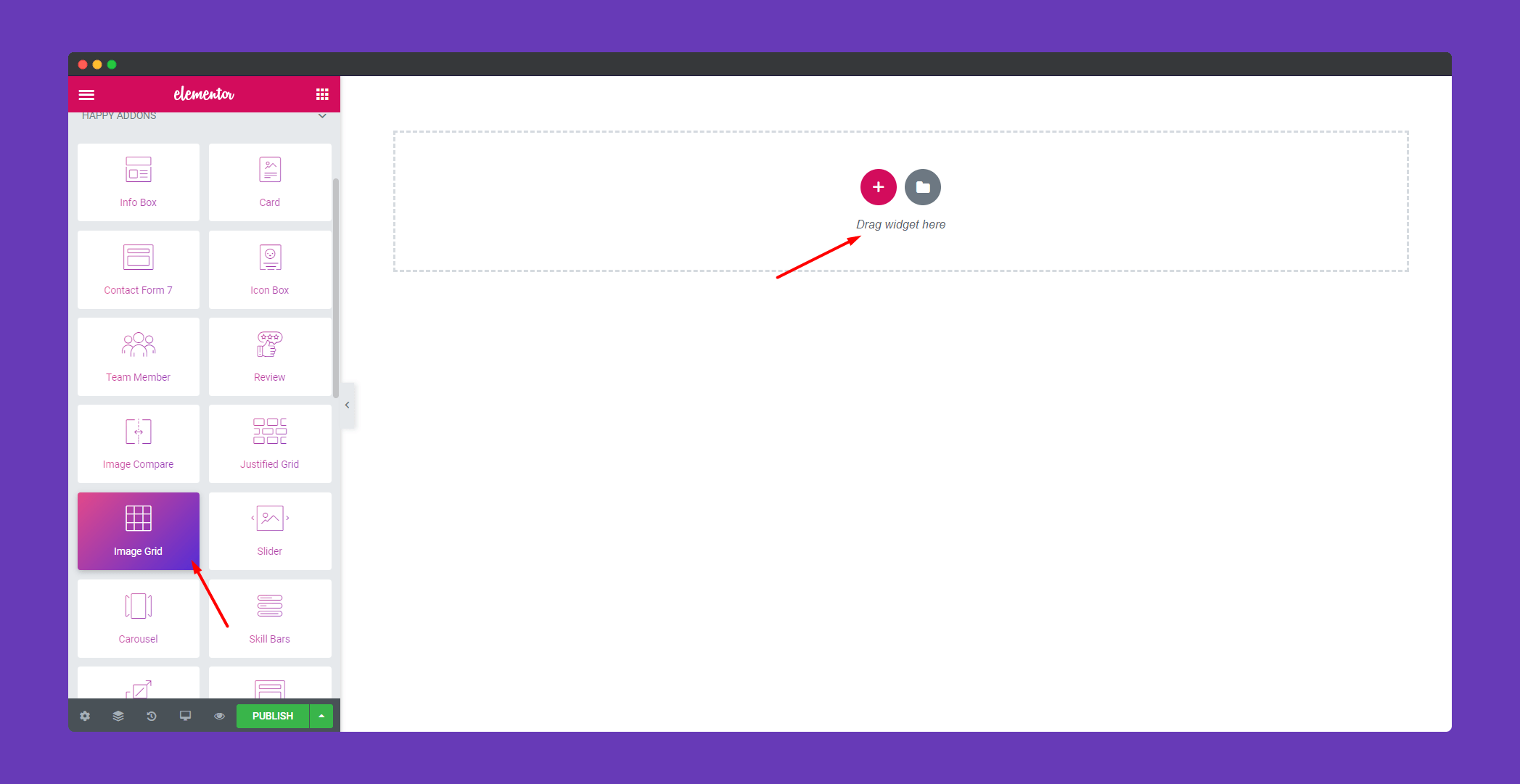Drag the Skill Bars widget to canvas
This screenshot has width=1520, height=784.
point(269,617)
